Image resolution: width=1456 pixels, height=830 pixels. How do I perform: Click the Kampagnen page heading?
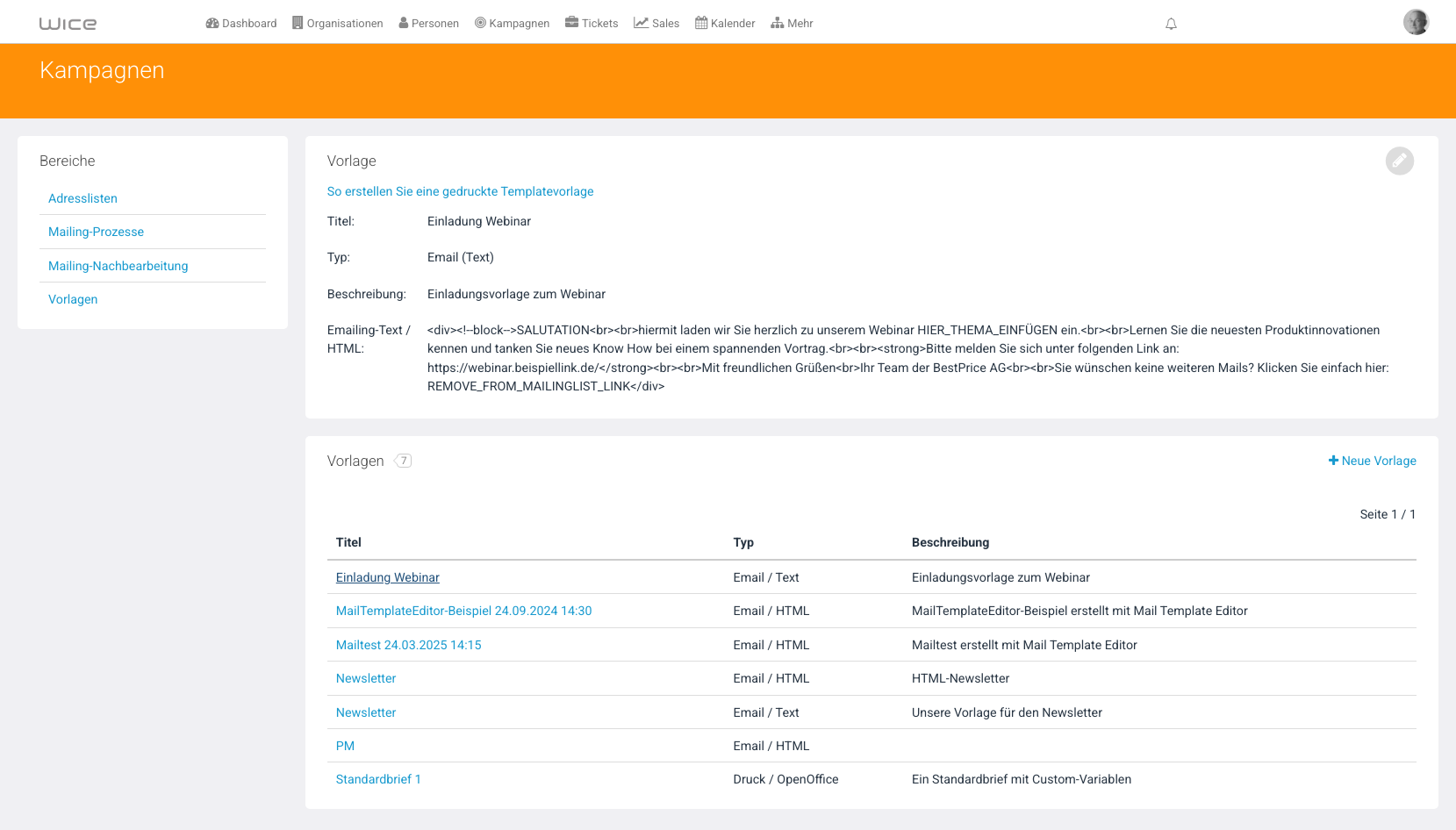click(x=102, y=70)
